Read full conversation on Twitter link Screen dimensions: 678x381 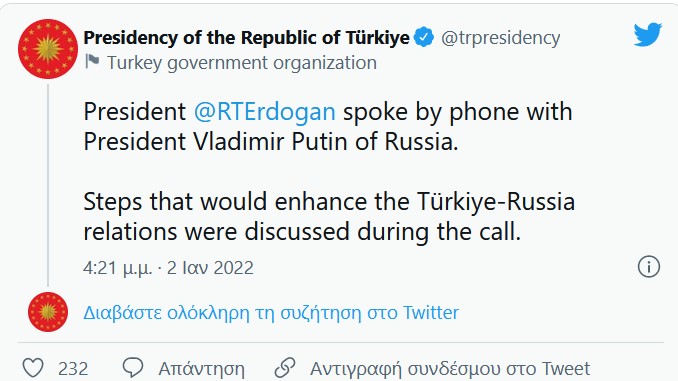coord(271,312)
